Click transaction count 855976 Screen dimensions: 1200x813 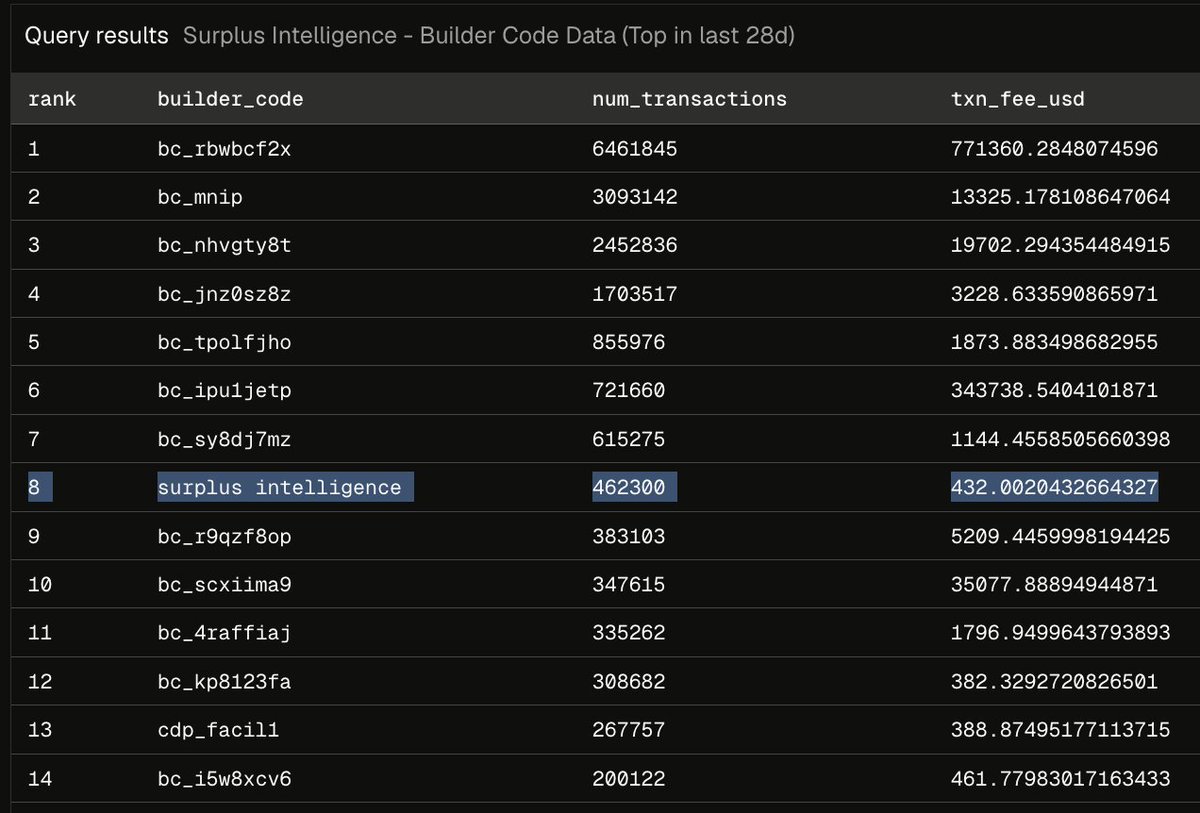629,342
